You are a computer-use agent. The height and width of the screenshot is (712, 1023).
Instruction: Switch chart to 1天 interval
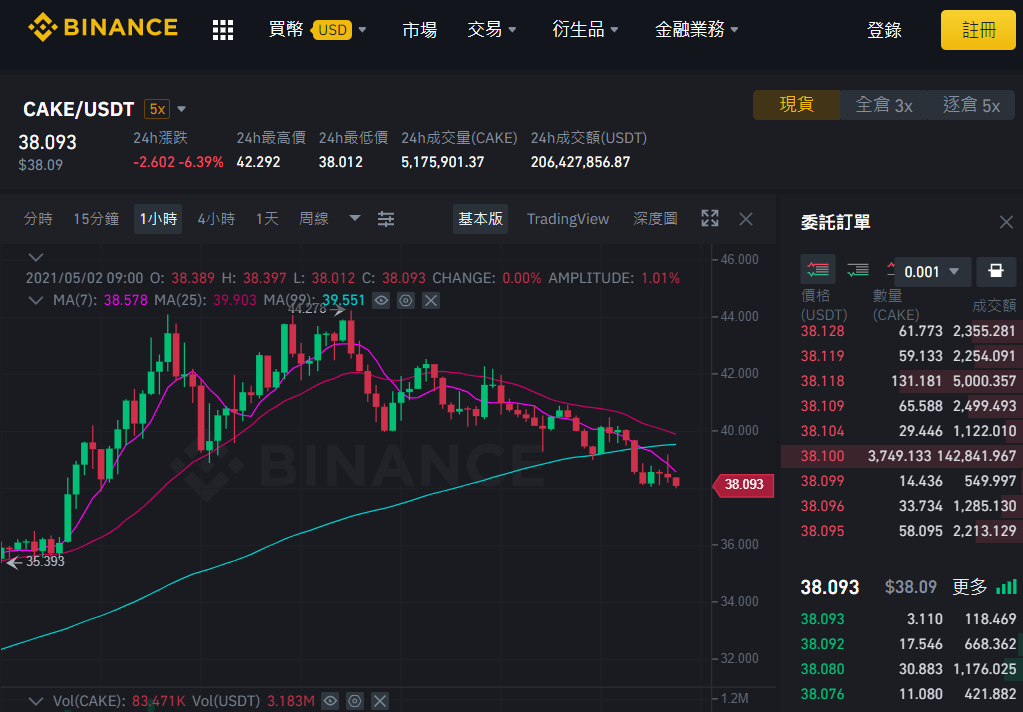[x=267, y=219]
